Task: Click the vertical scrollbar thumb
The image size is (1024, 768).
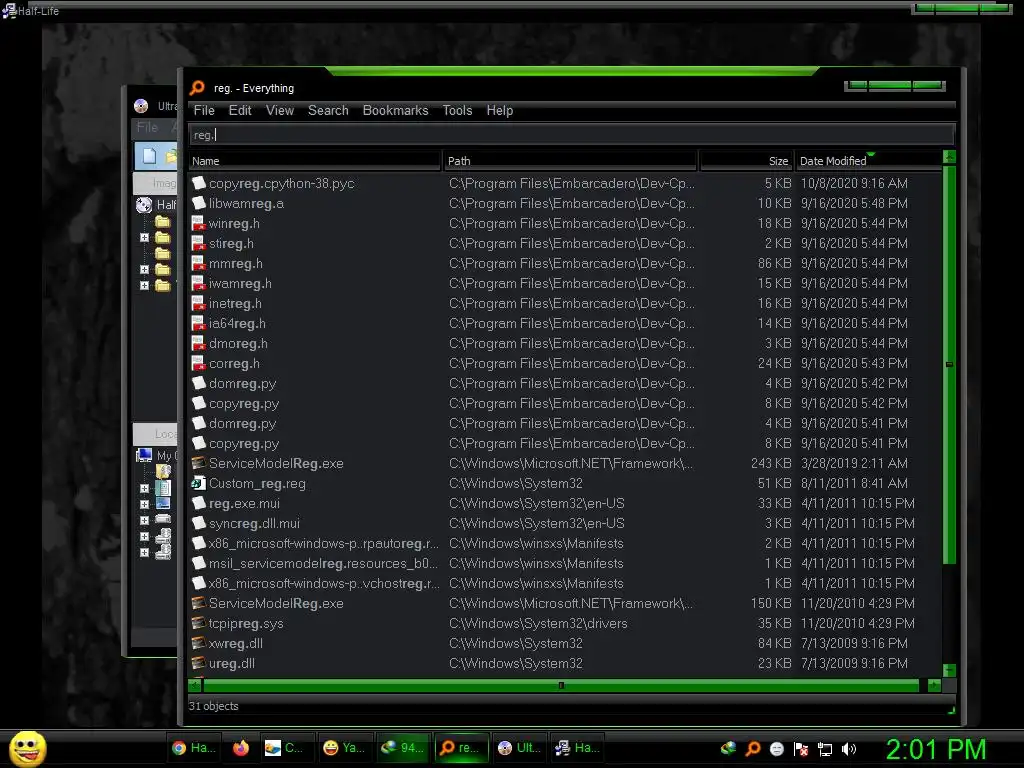Action: click(x=950, y=364)
